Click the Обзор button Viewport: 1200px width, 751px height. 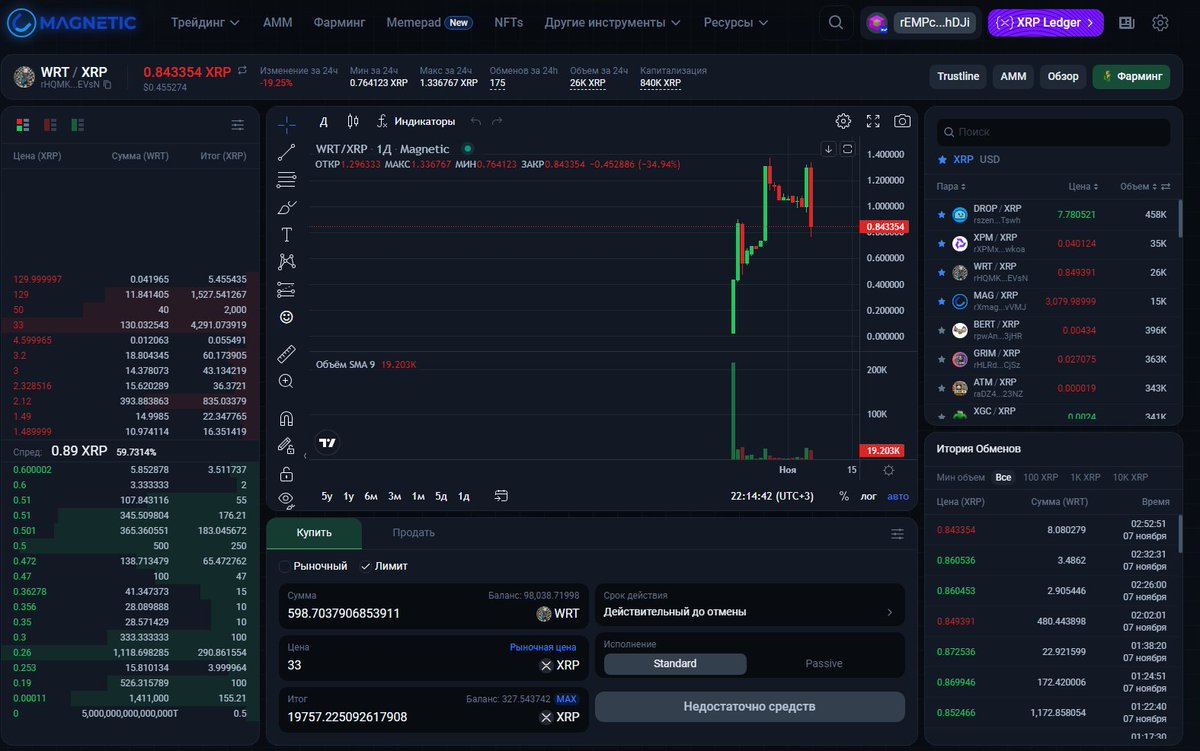pyautogui.click(x=1063, y=76)
